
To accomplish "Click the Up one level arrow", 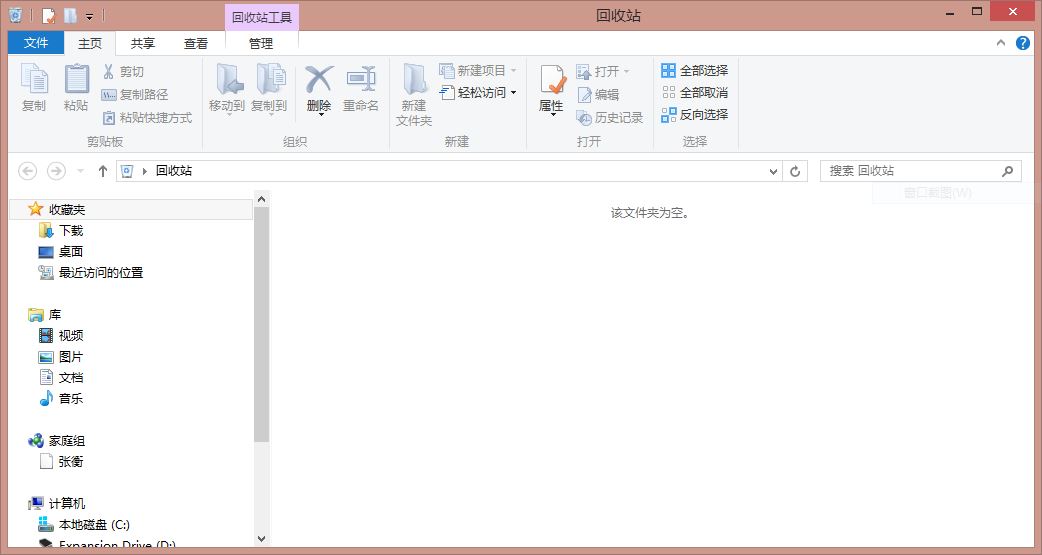I will (x=102, y=171).
